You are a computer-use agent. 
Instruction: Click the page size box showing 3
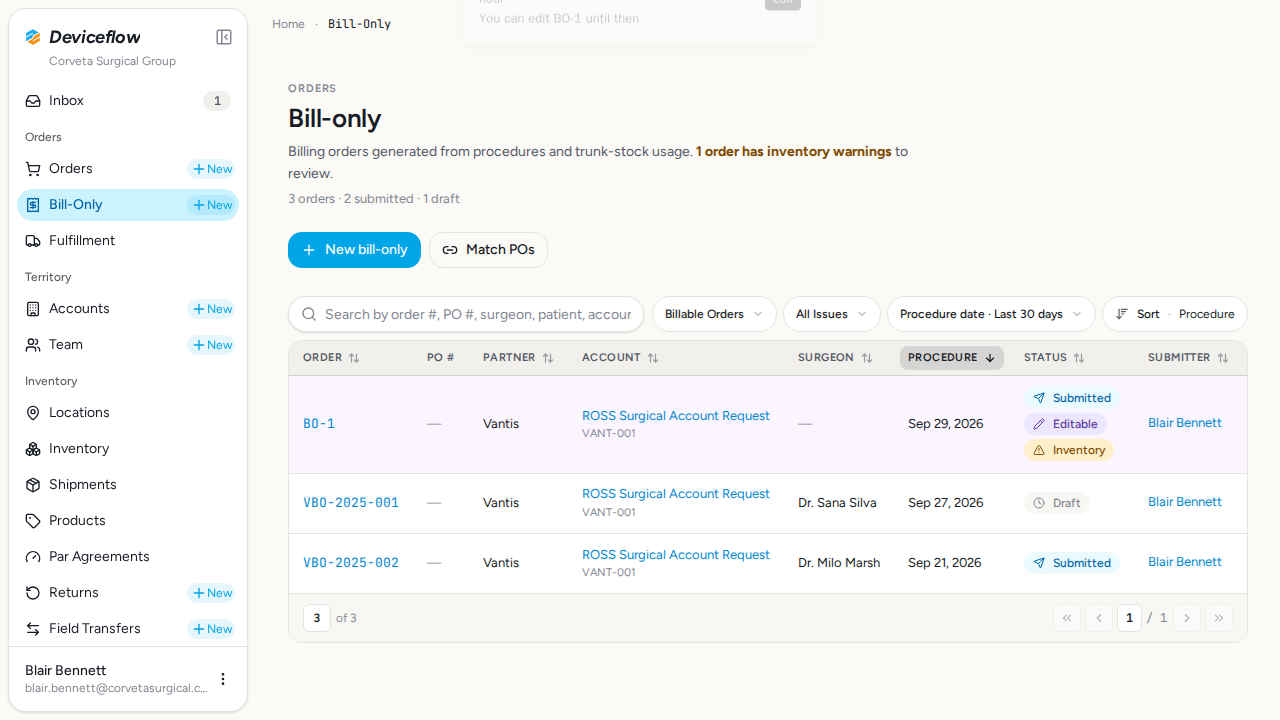pos(316,618)
